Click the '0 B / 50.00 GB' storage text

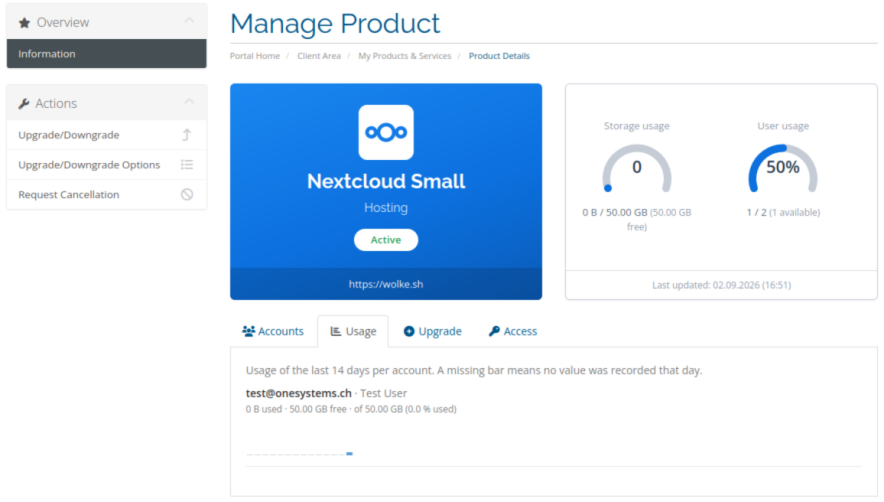click(x=615, y=213)
